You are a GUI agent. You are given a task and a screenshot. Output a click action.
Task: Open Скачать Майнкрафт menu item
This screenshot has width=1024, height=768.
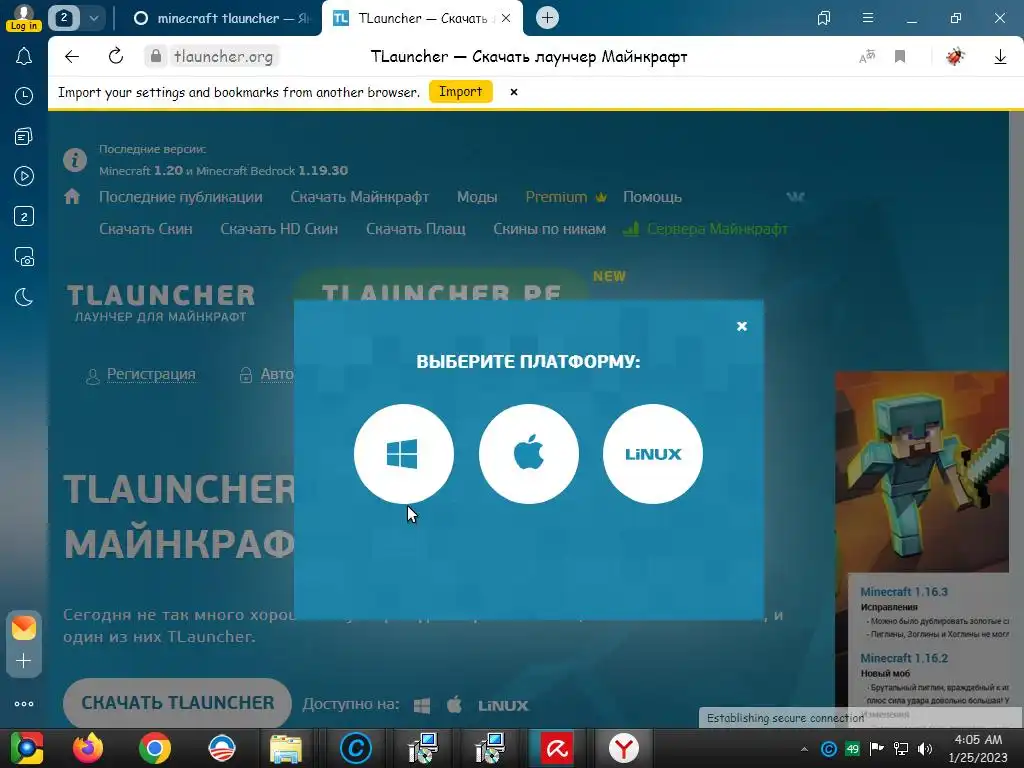pyautogui.click(x=360, y=197)
